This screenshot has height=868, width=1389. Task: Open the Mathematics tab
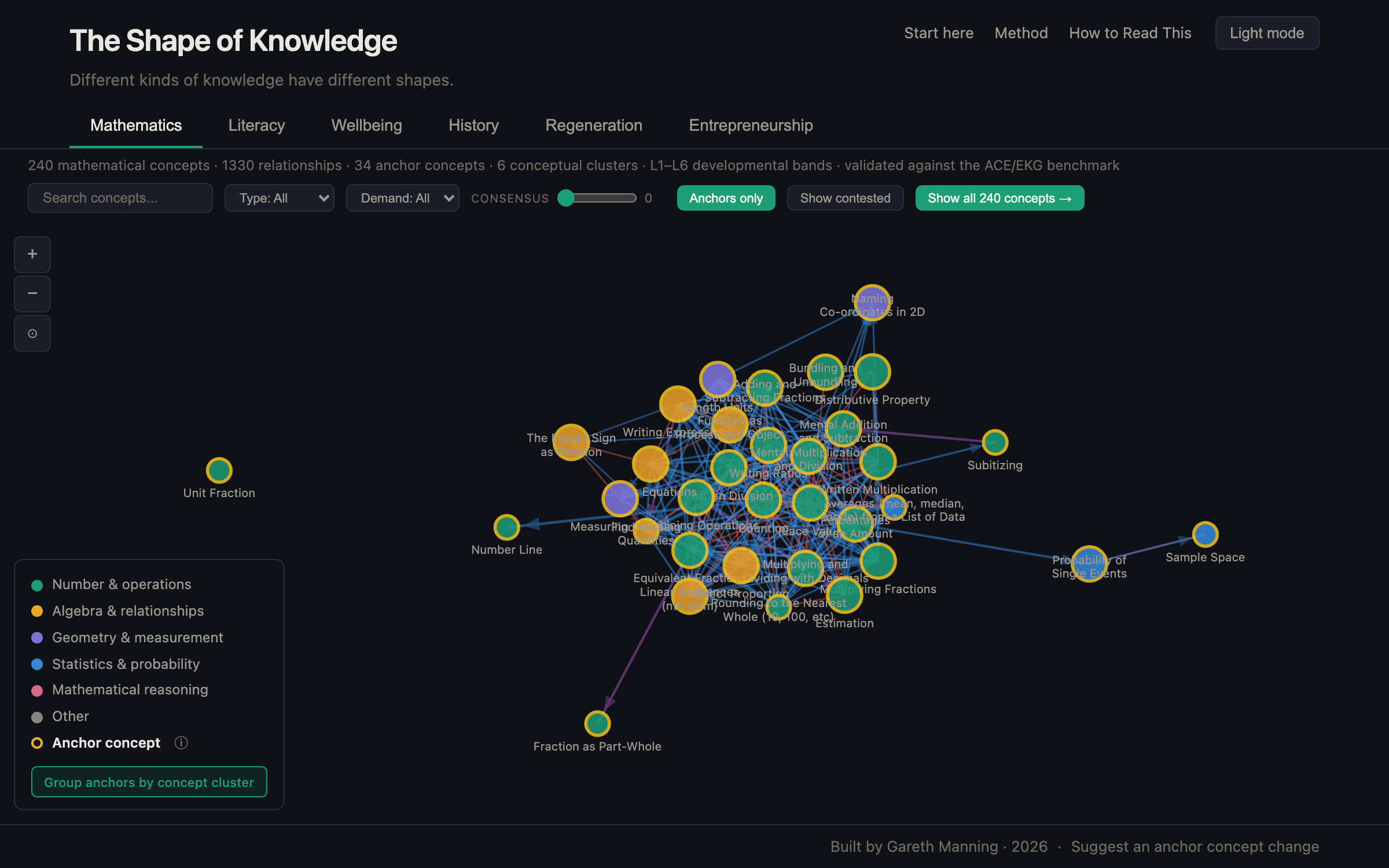tap(136, 125)
